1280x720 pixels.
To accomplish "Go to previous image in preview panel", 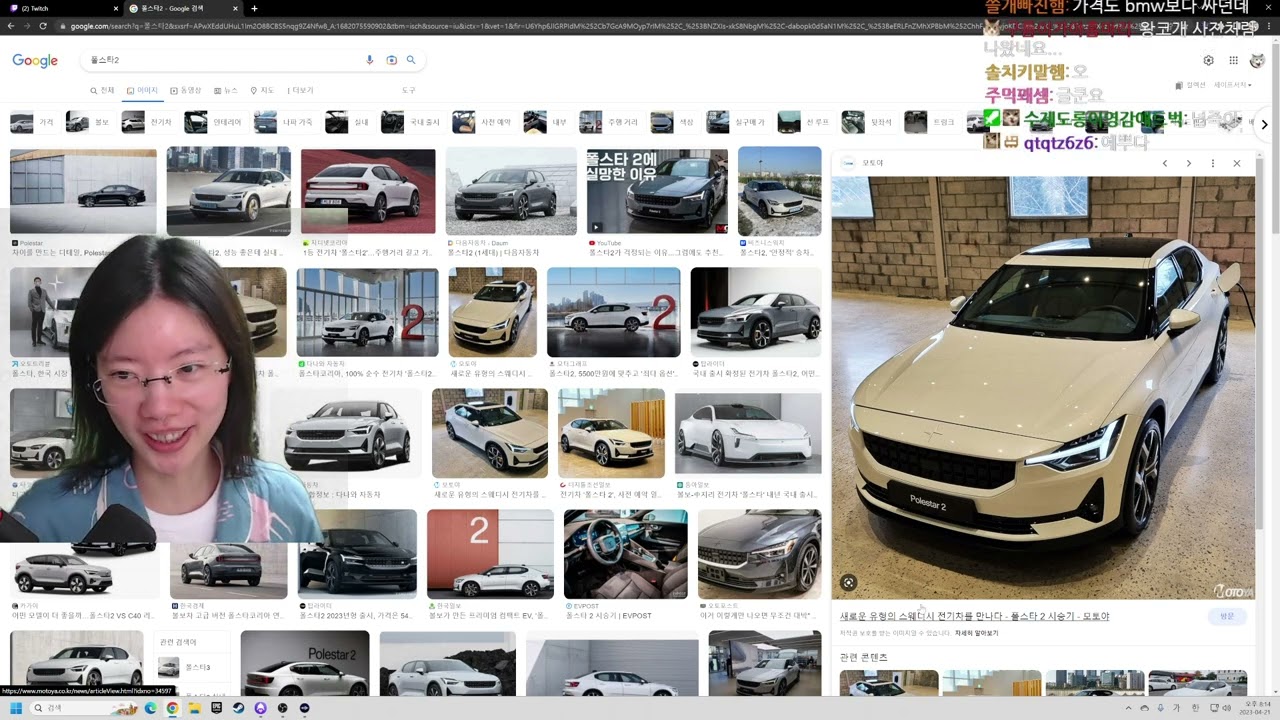I will 1165,163.
